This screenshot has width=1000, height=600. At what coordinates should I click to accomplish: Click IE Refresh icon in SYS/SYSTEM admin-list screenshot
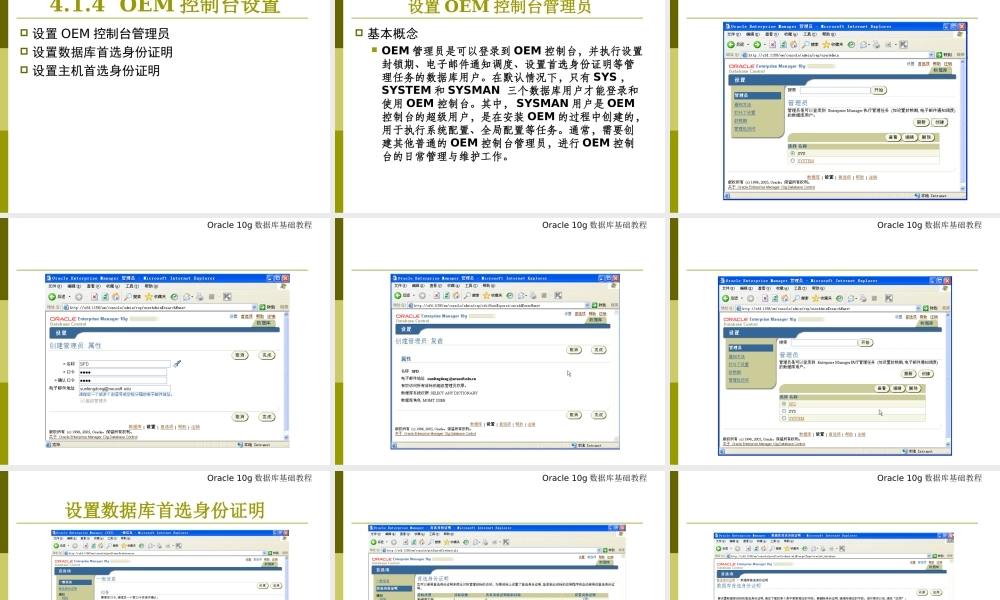click(783, 45)
